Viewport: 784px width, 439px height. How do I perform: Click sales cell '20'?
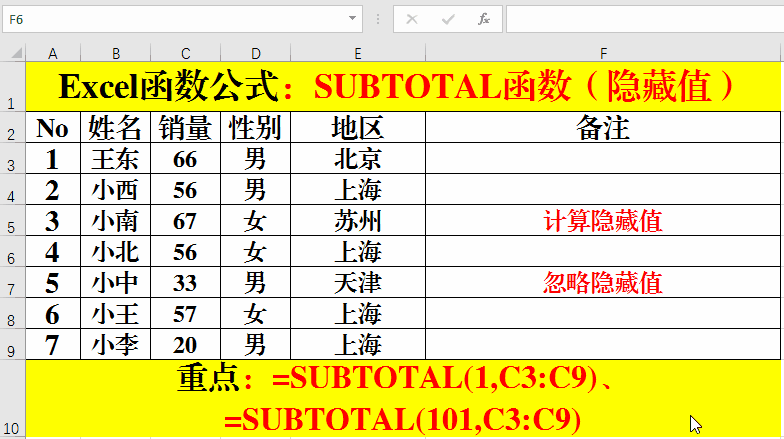(x=186, y=344)
